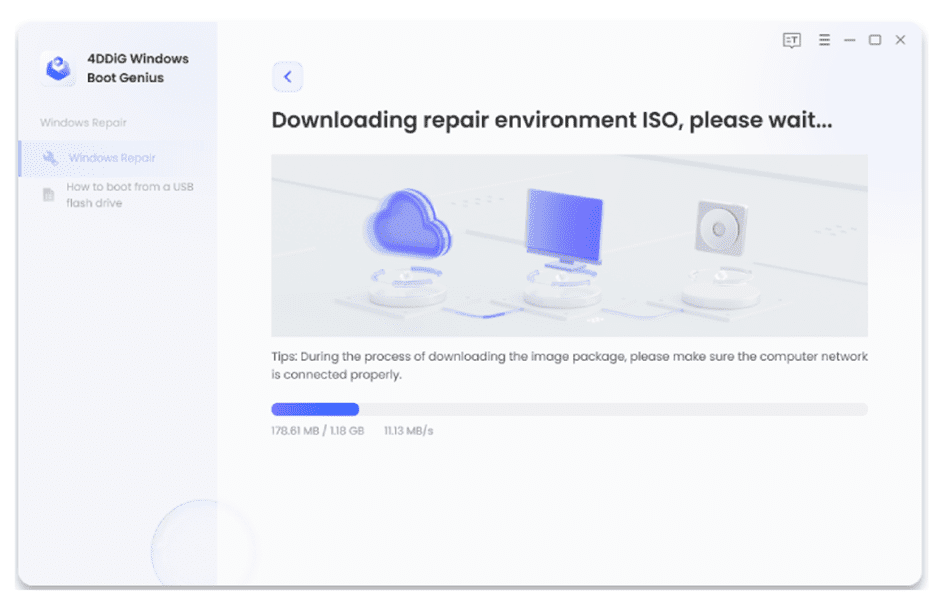Click the monitor illustration in banner
This screenshot has height=606, width=941.
pyautogui.click(x=564, y=226)
